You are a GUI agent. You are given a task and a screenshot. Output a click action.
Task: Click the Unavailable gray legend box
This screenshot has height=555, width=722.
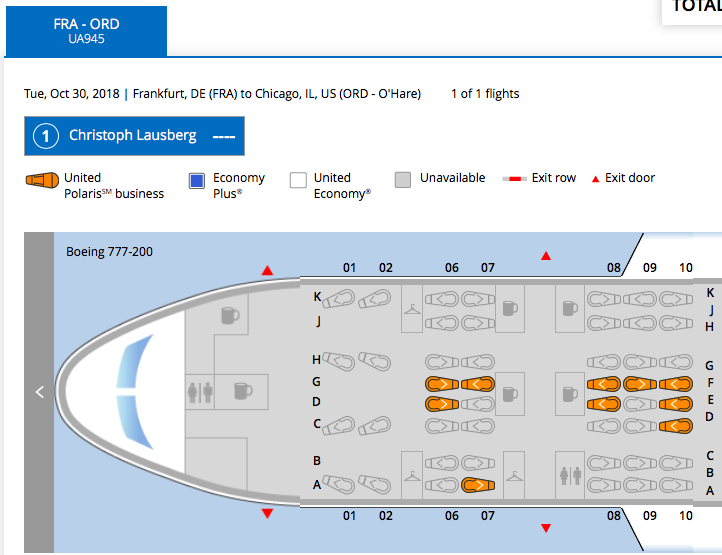(403, 180)
